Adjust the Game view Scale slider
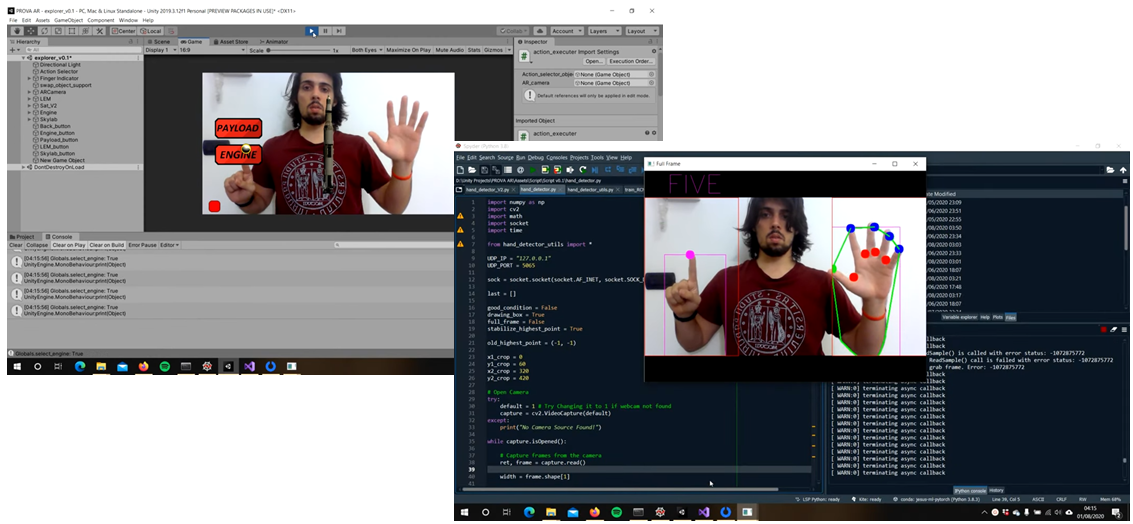 click(300, 50)
